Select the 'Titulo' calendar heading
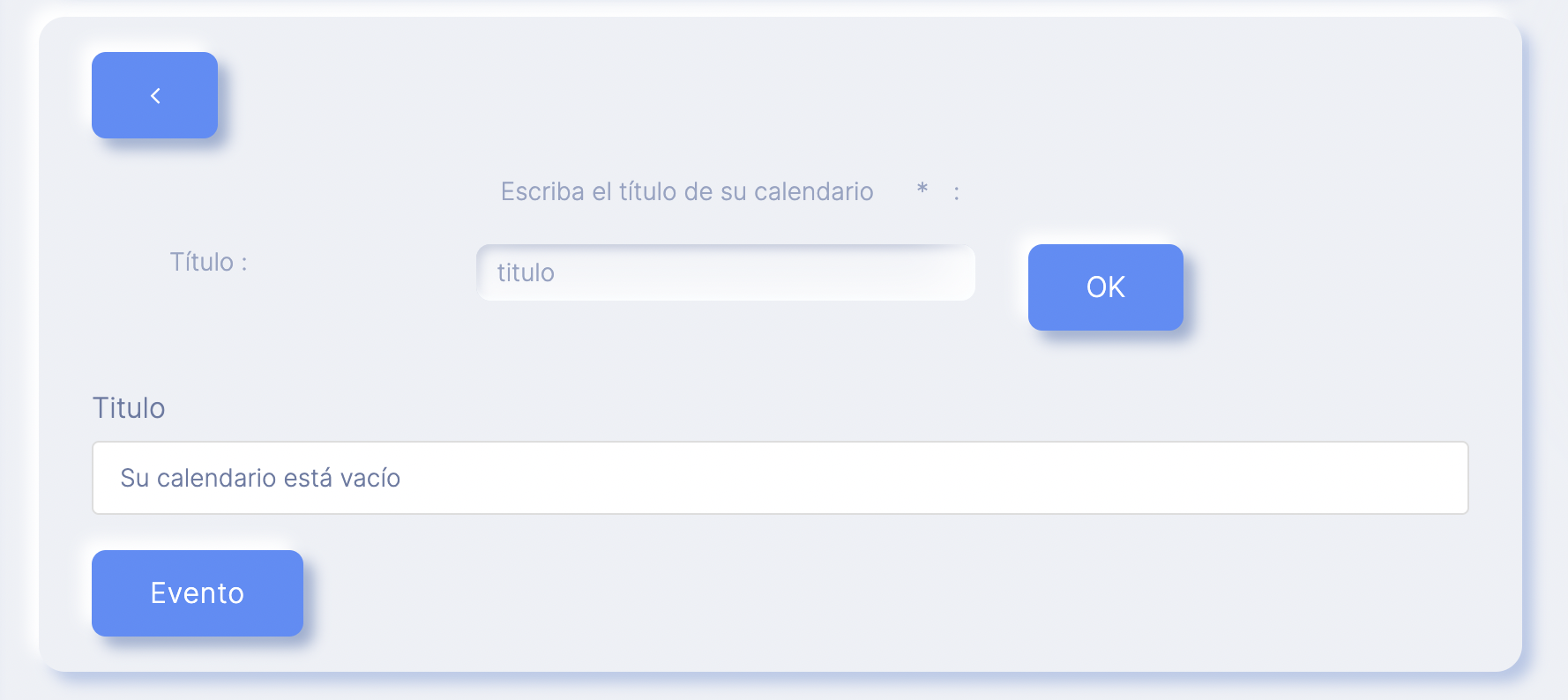 tap(129, 408)
